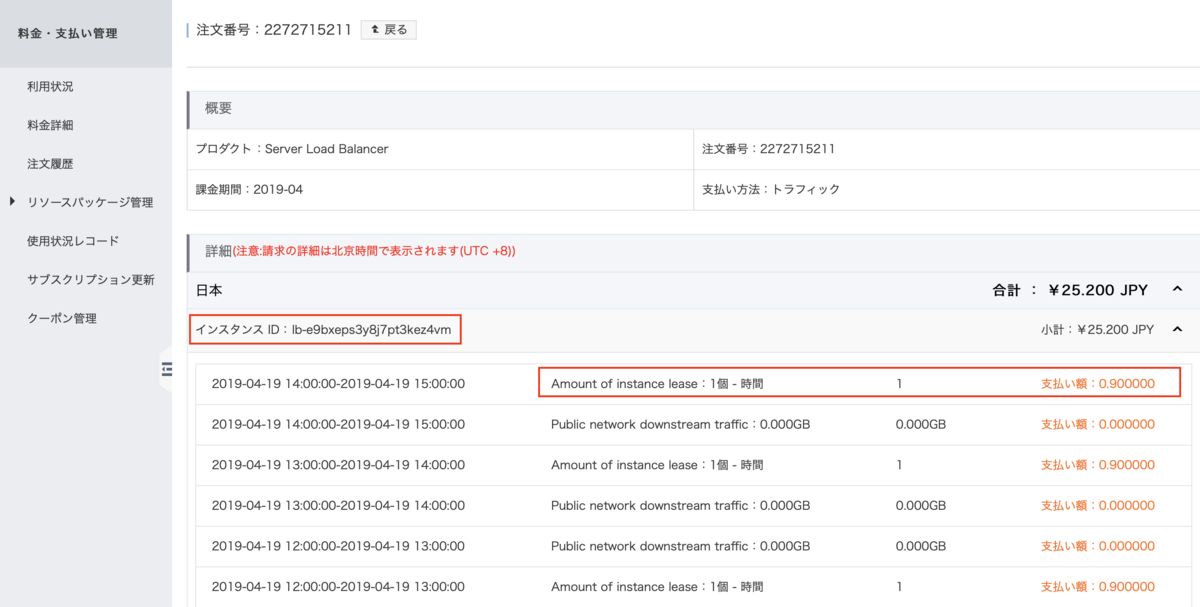Select リソースパッケージ管理 menu item
This screenshot has width=1200, height=607.
point(90,202)
